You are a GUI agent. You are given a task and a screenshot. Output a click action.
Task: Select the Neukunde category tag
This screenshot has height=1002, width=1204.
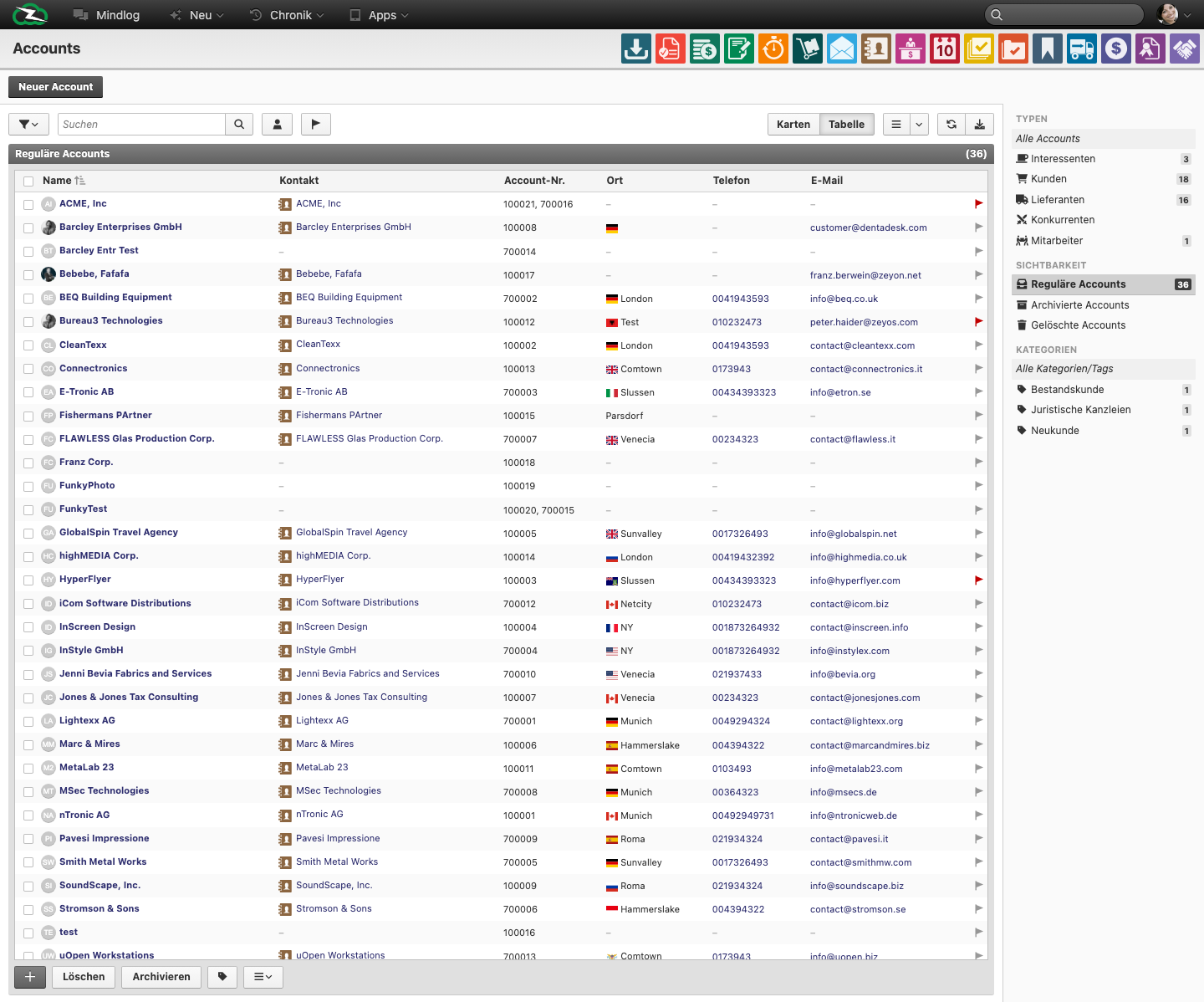point(1103,431)
